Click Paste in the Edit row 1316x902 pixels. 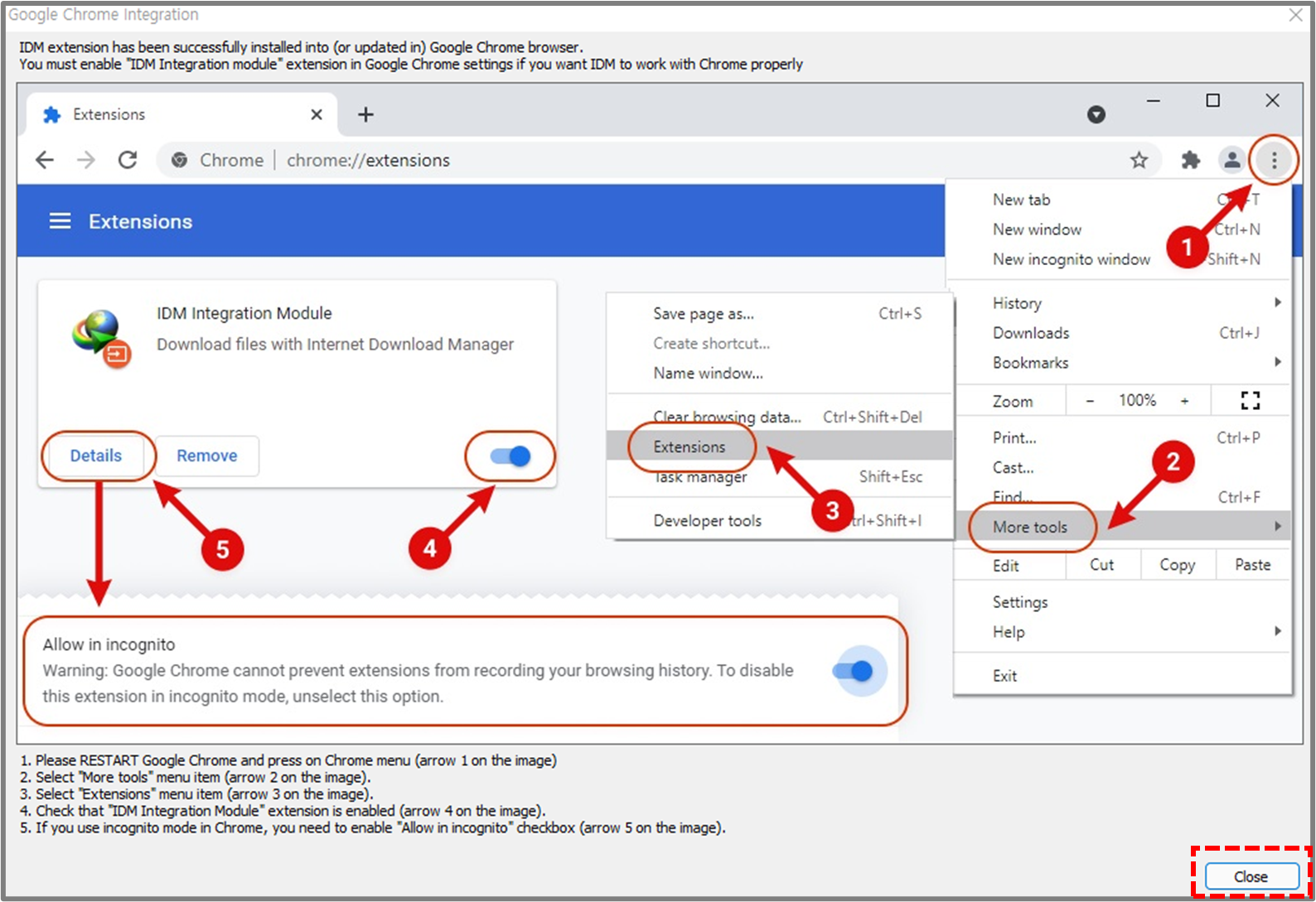(1253, 565)
